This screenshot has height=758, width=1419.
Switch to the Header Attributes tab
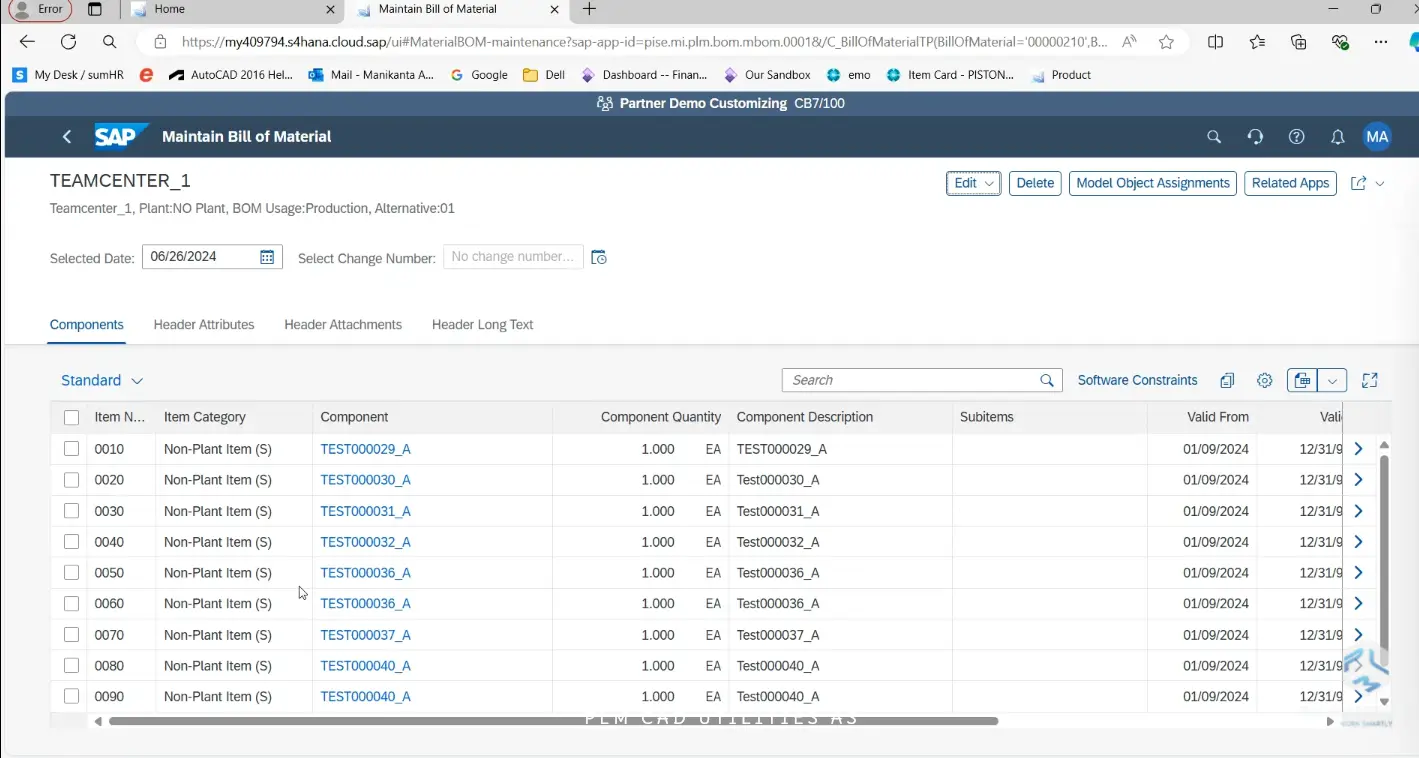click(x=204, y=325)
